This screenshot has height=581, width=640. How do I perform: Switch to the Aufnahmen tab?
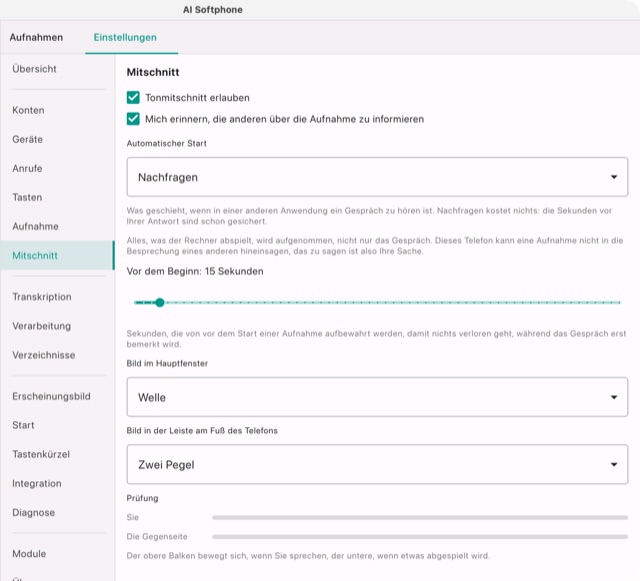36,38
